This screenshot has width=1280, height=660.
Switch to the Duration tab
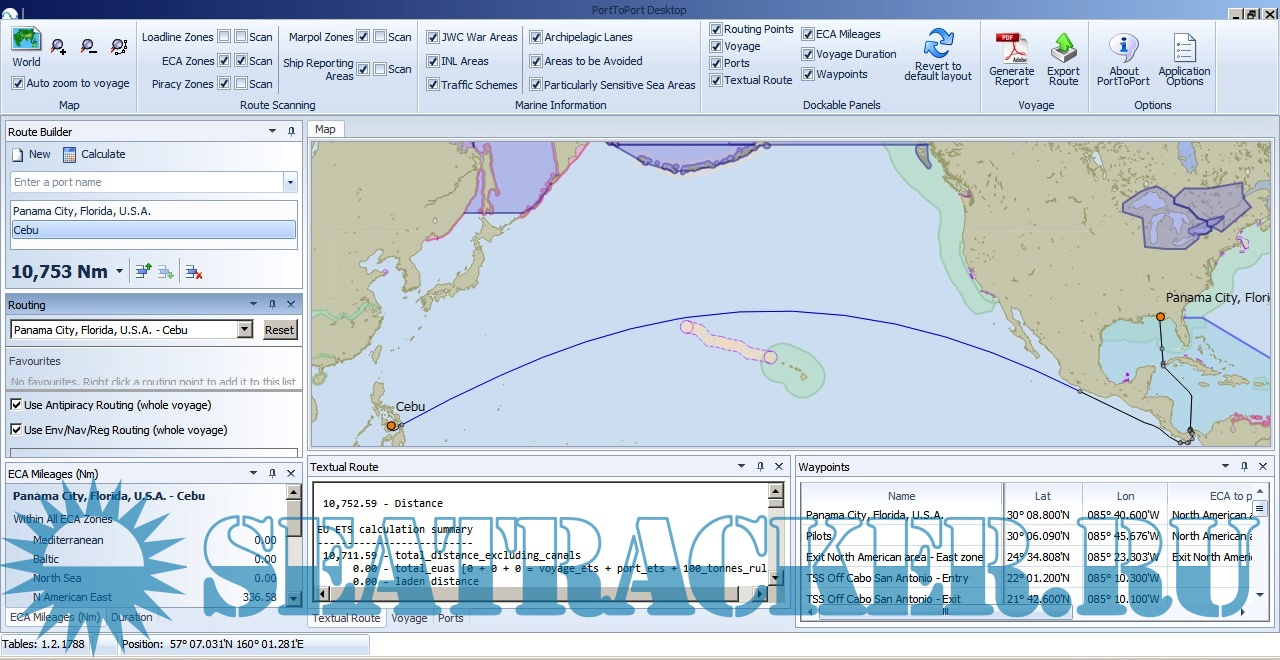click(x=132, y=618)
